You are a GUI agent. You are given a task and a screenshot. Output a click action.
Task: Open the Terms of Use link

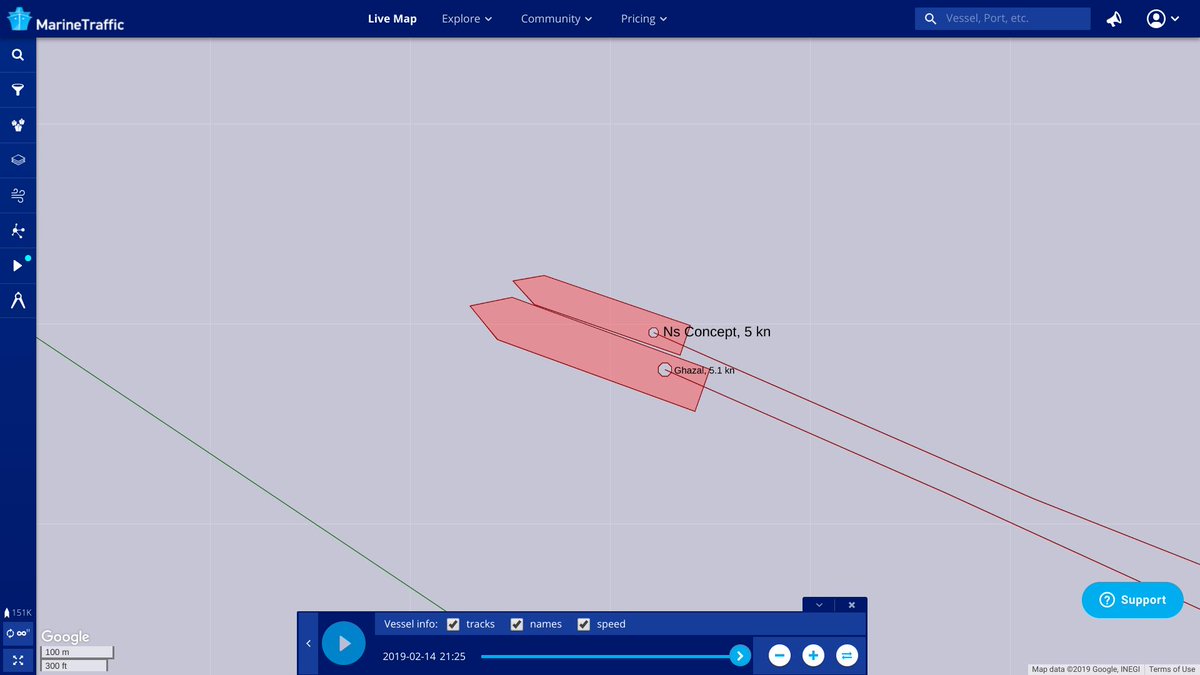[1172, 669]
